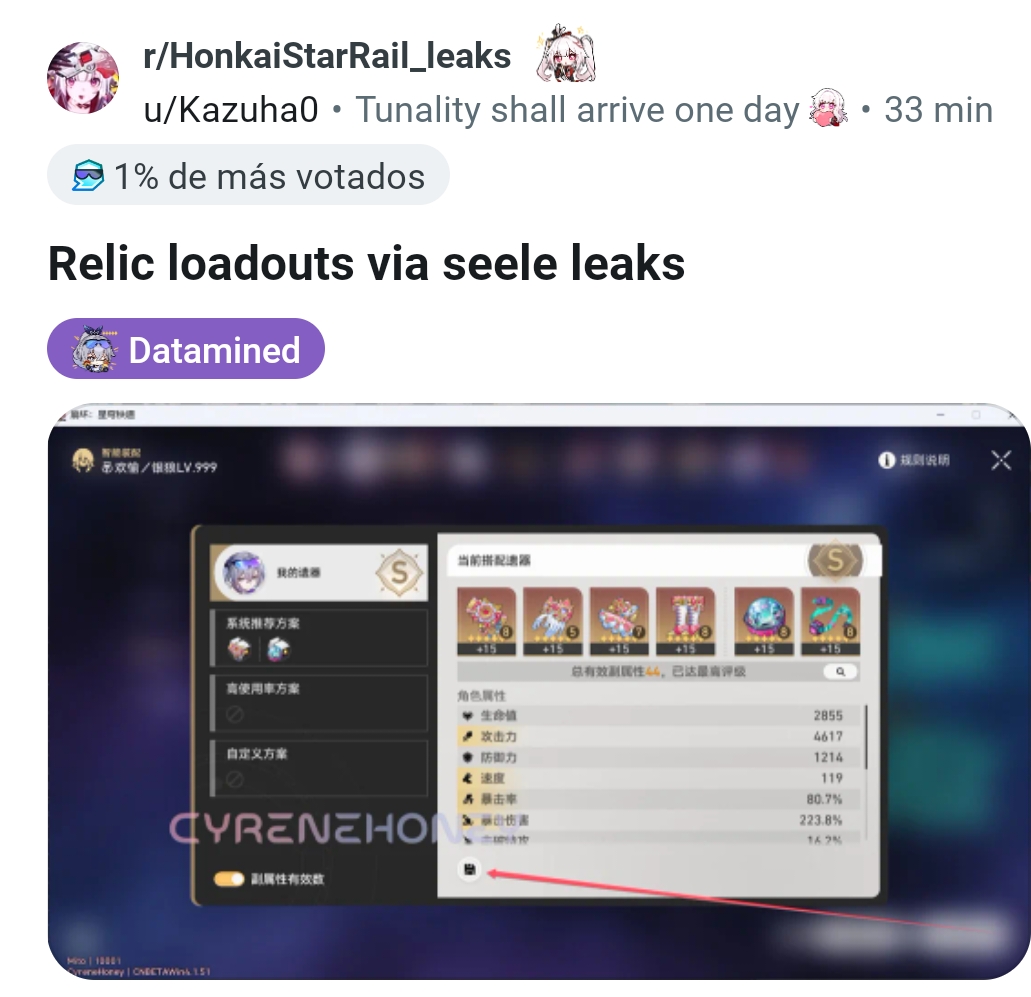The height and width of the screenshot is (997, 1031).
Task: Open the r/HonkaiStarRail_leaks subreddit avatar
Action: (83, 78)
